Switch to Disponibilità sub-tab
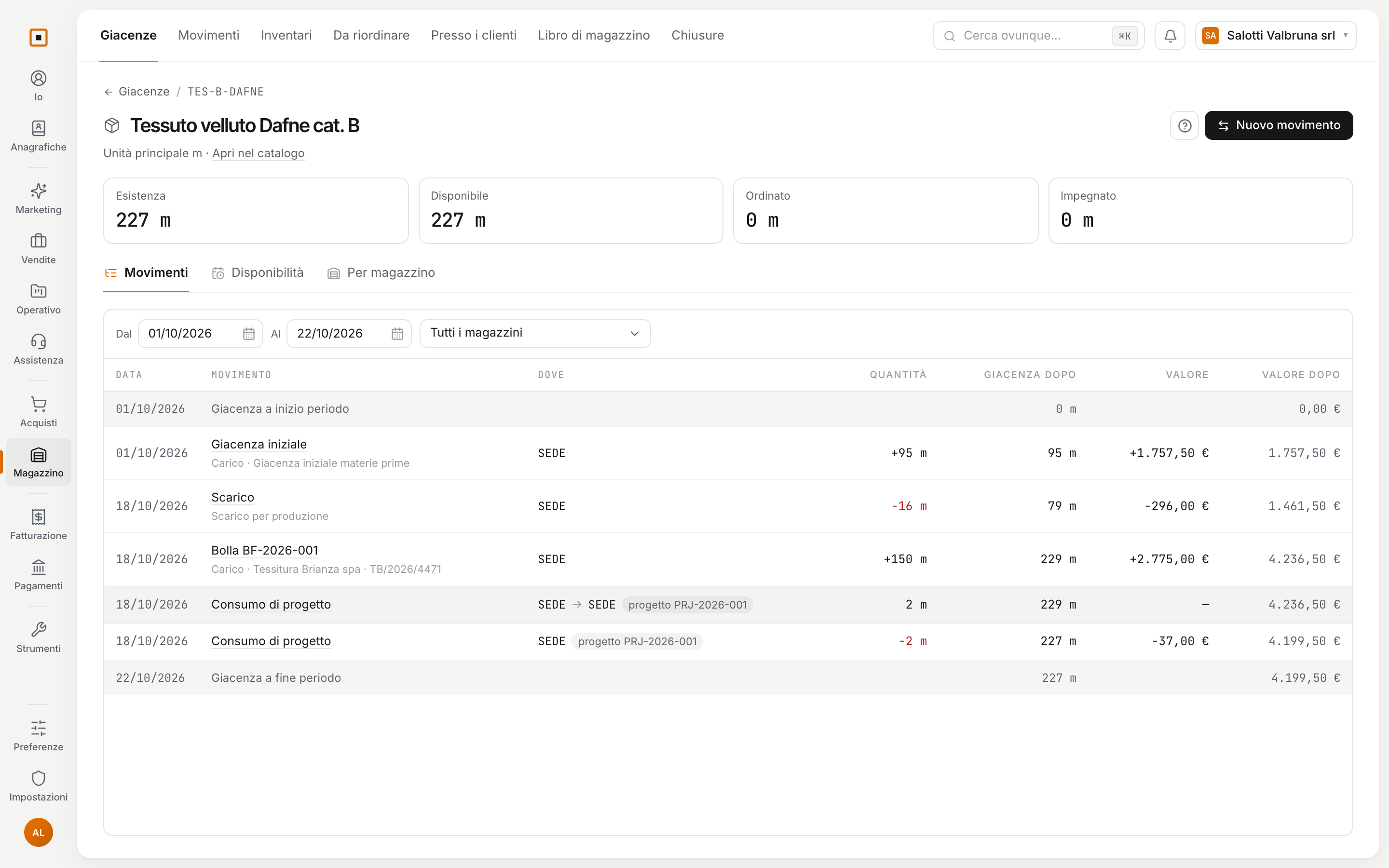Image resolution: width=1389 pixels, height=868 pixels. tap(258, 272)
